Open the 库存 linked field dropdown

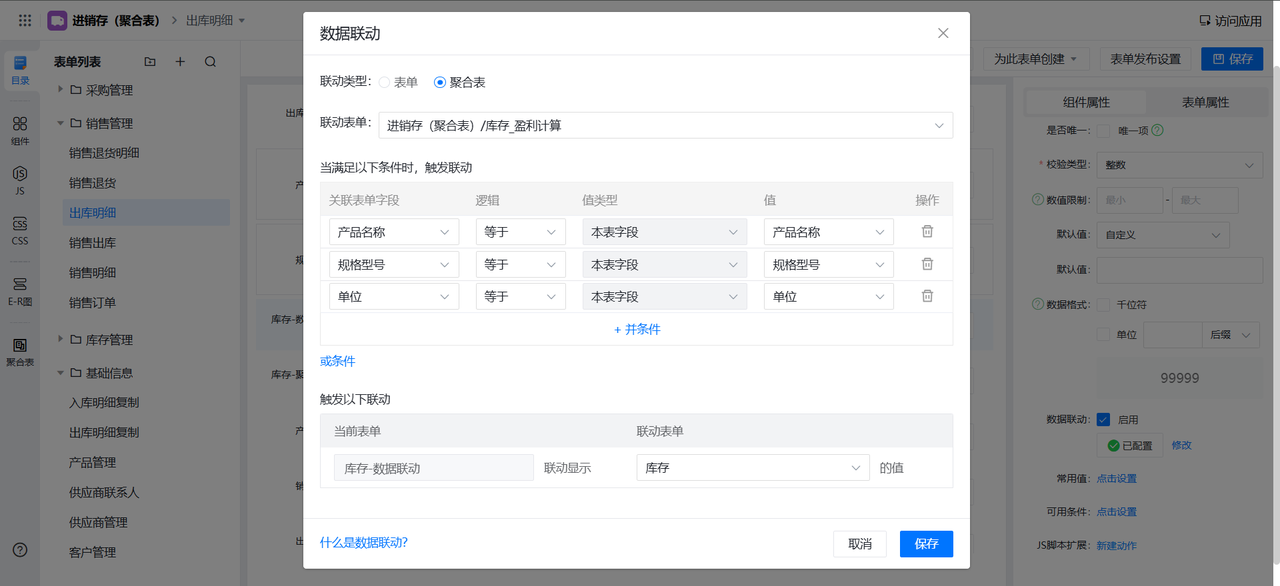(x=752, y=468)
